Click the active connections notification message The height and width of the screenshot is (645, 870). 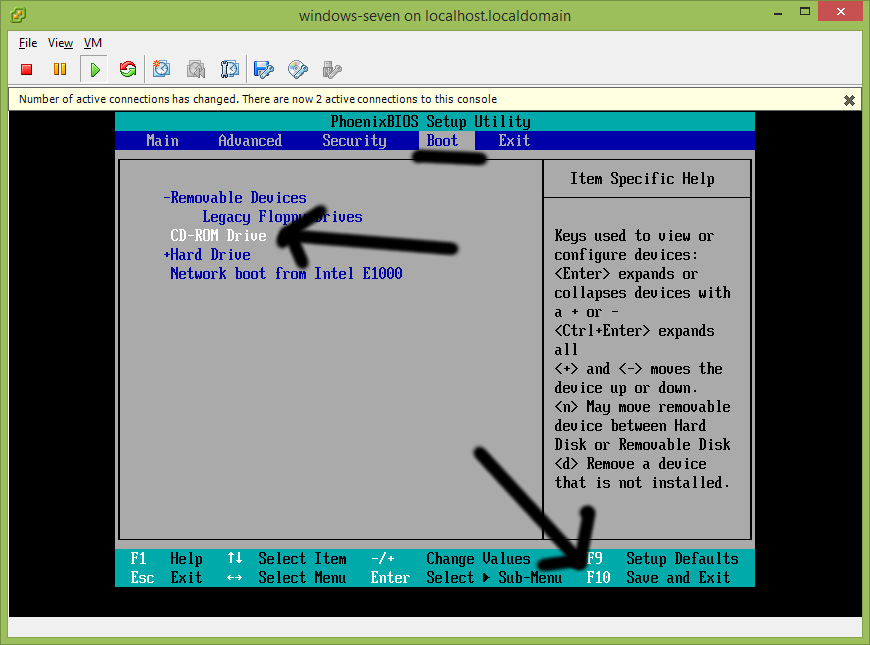click(x=258, y=99)
